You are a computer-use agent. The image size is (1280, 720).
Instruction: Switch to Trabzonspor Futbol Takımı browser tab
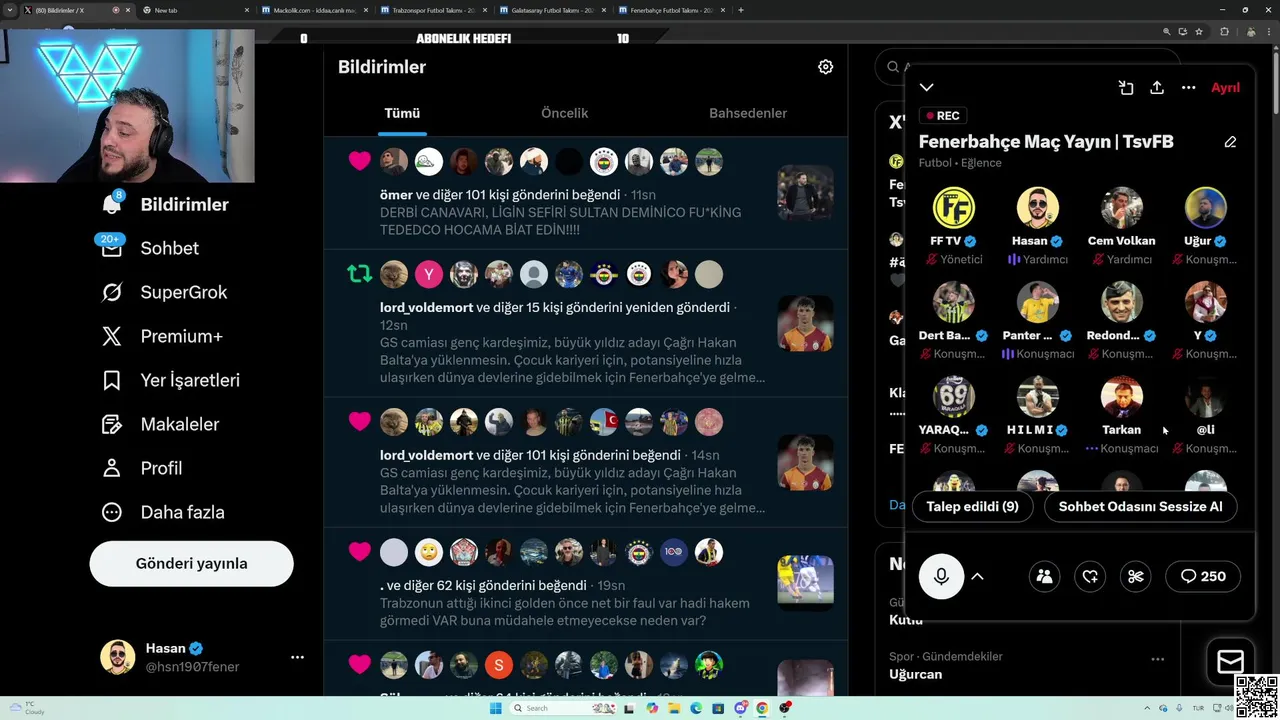(x=432, y=10)
